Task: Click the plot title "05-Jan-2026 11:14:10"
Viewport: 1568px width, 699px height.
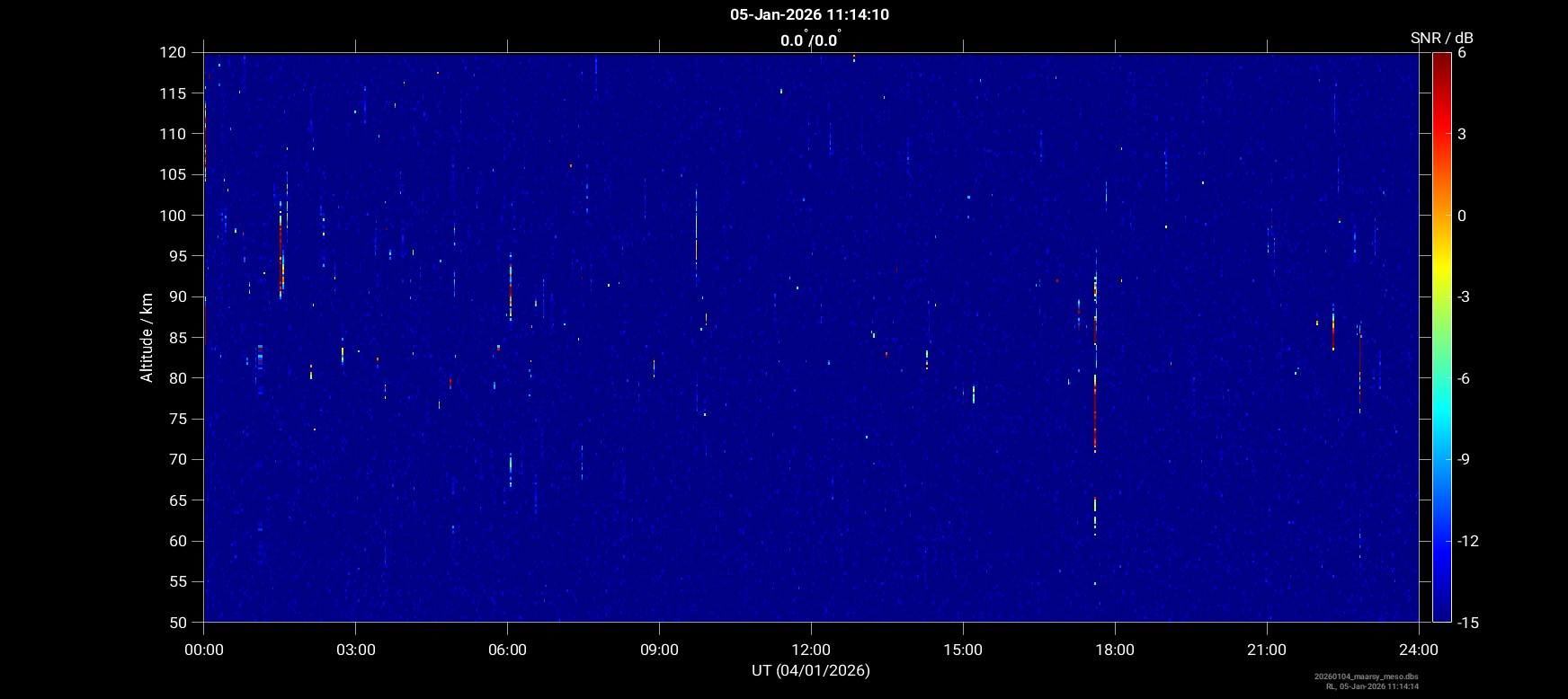Action: [810, 14]
